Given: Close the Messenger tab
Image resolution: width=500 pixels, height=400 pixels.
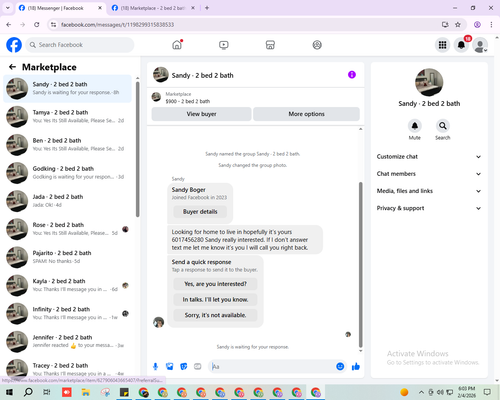Looking at the screenshot, I should [x=100, y=8].
